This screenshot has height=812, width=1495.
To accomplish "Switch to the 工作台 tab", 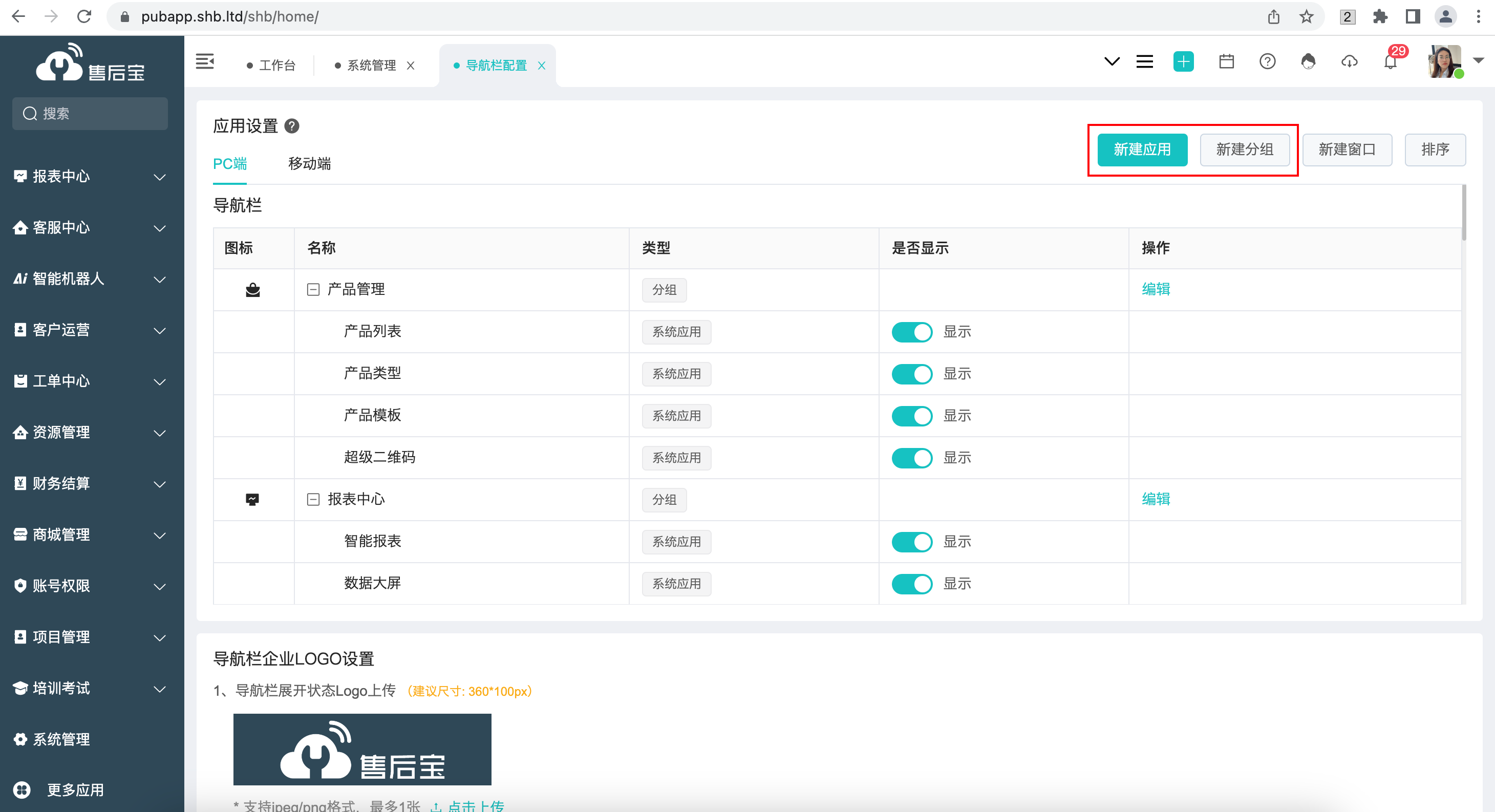I will pyautogui.click(x=271, y=66).
